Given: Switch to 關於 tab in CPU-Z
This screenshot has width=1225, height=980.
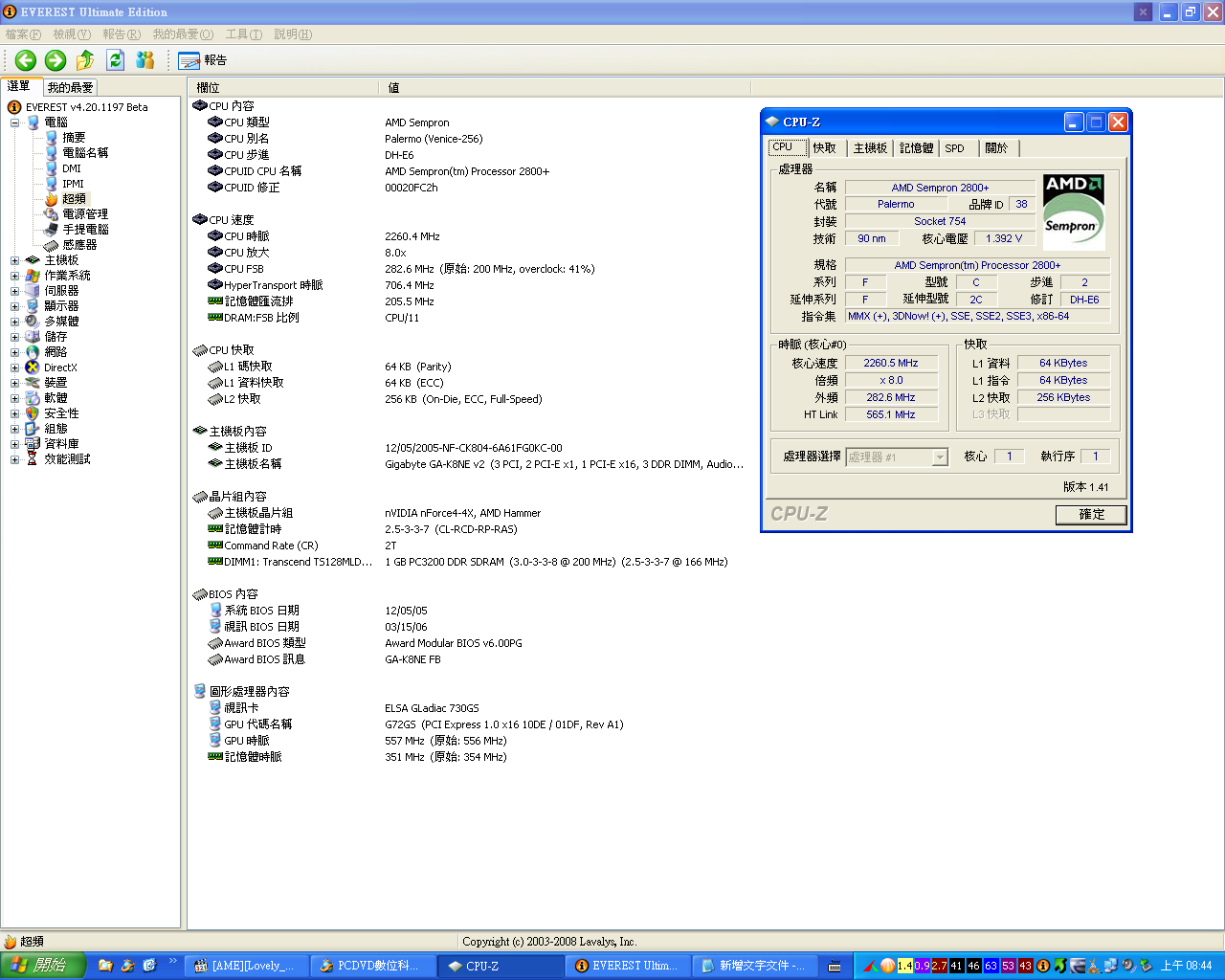Looking at the screenshot, I should (x=997, y=148).
